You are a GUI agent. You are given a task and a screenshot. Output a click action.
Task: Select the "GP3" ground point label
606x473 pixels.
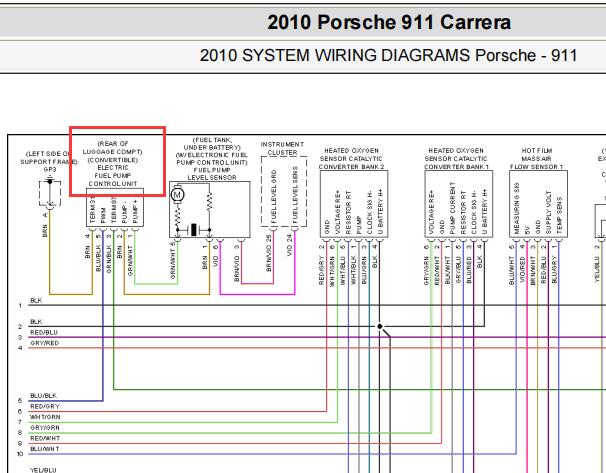[x=50, y=169]
